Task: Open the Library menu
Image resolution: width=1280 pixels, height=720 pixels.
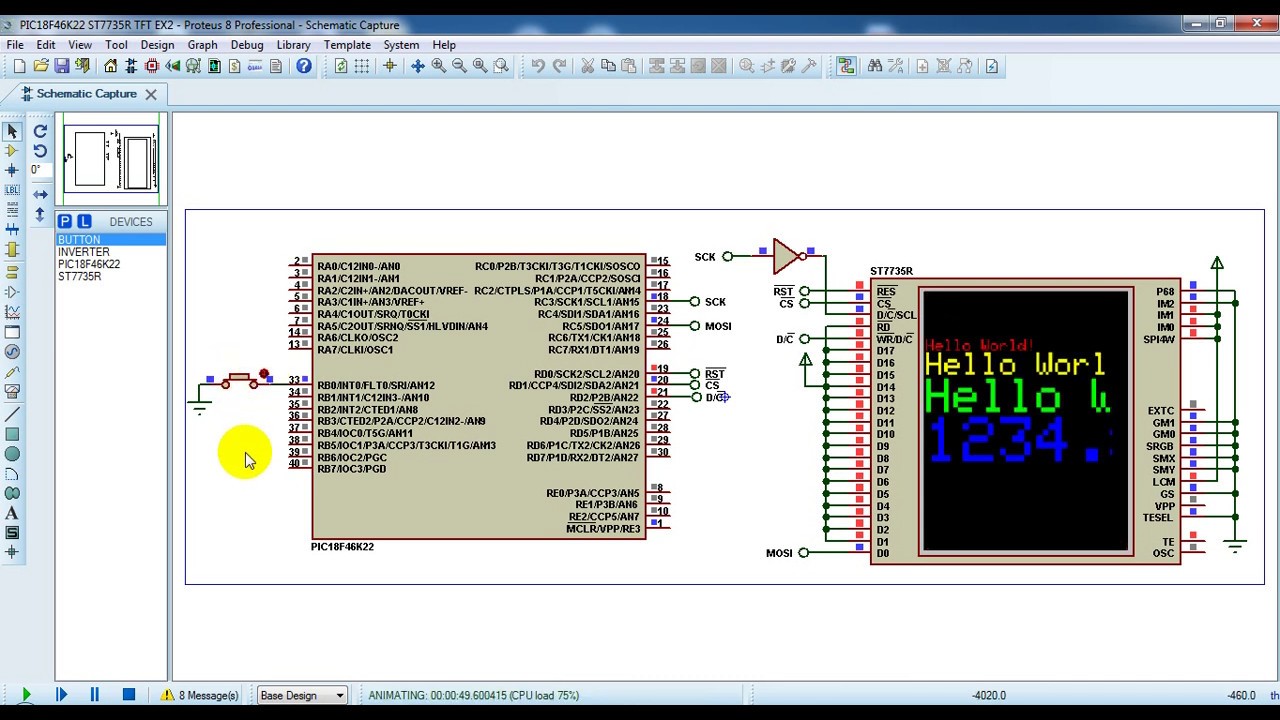Action: 293,45
